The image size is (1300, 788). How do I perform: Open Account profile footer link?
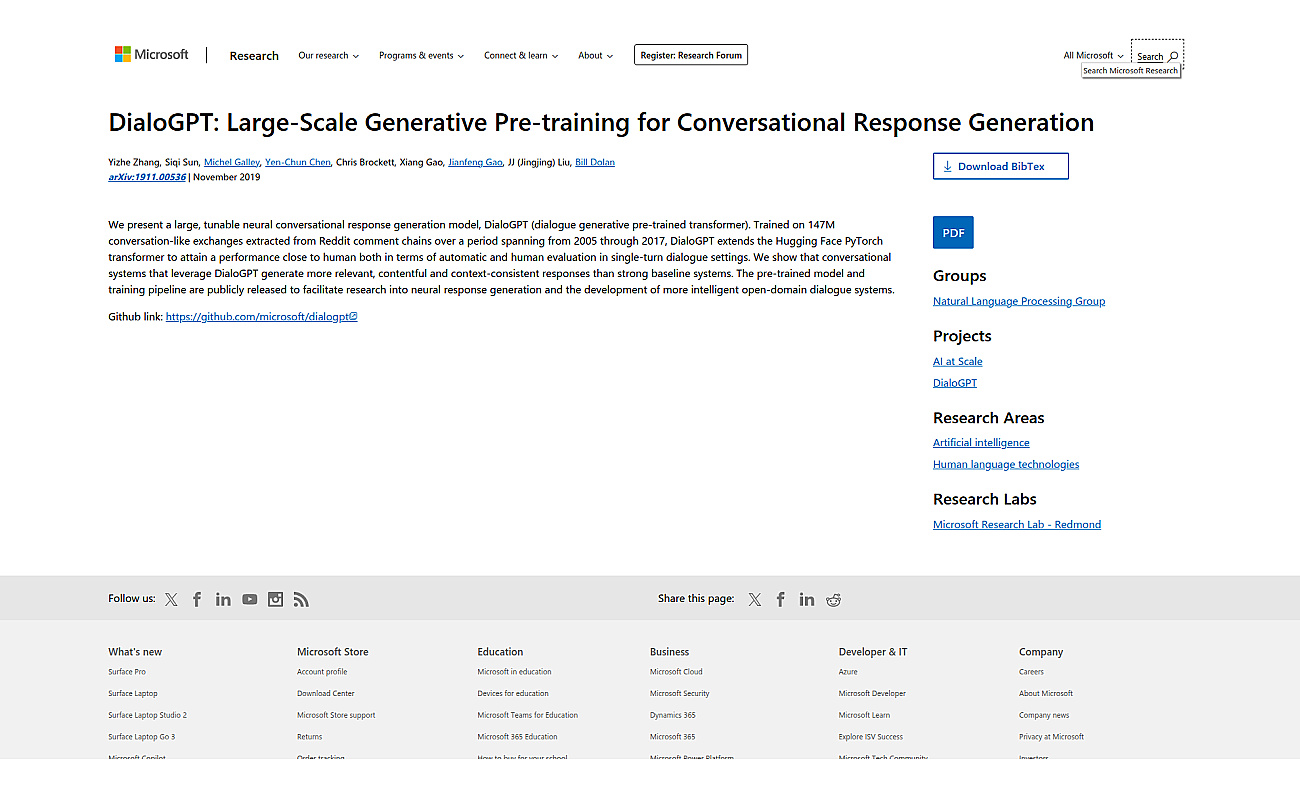322,672
